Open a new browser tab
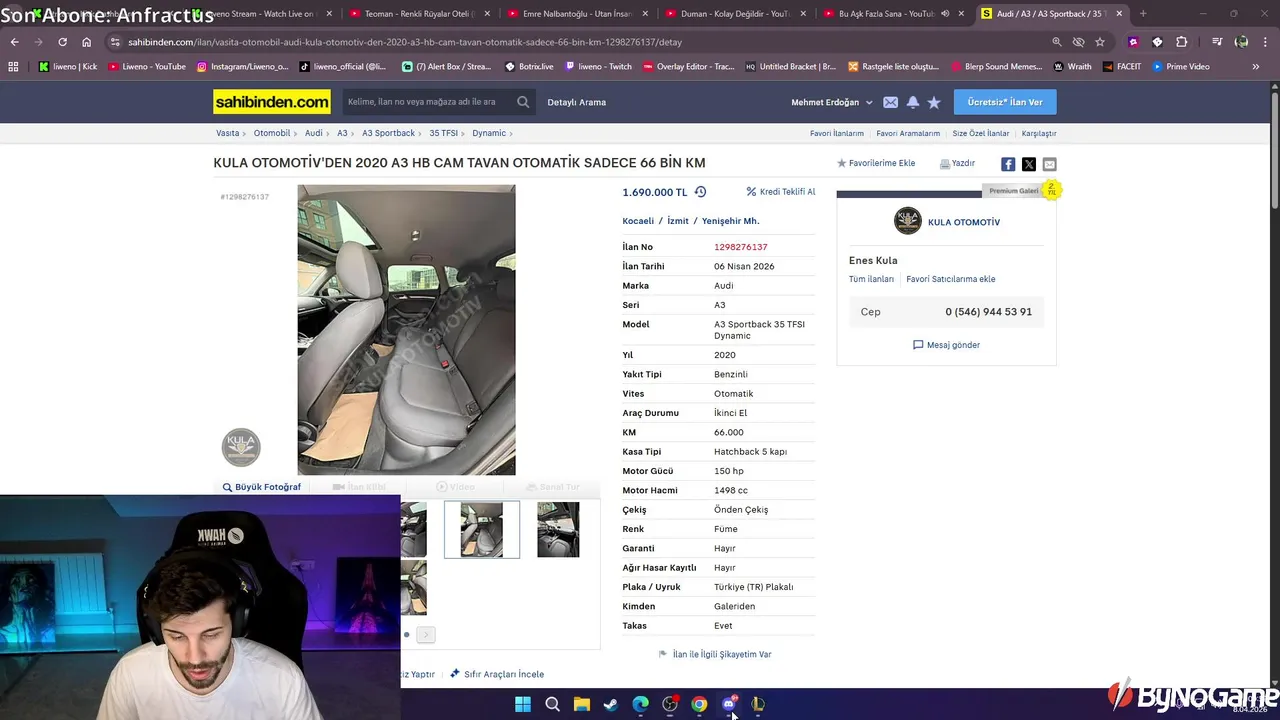Viewport: 1280px width, 720px height. coord(1143,14)
